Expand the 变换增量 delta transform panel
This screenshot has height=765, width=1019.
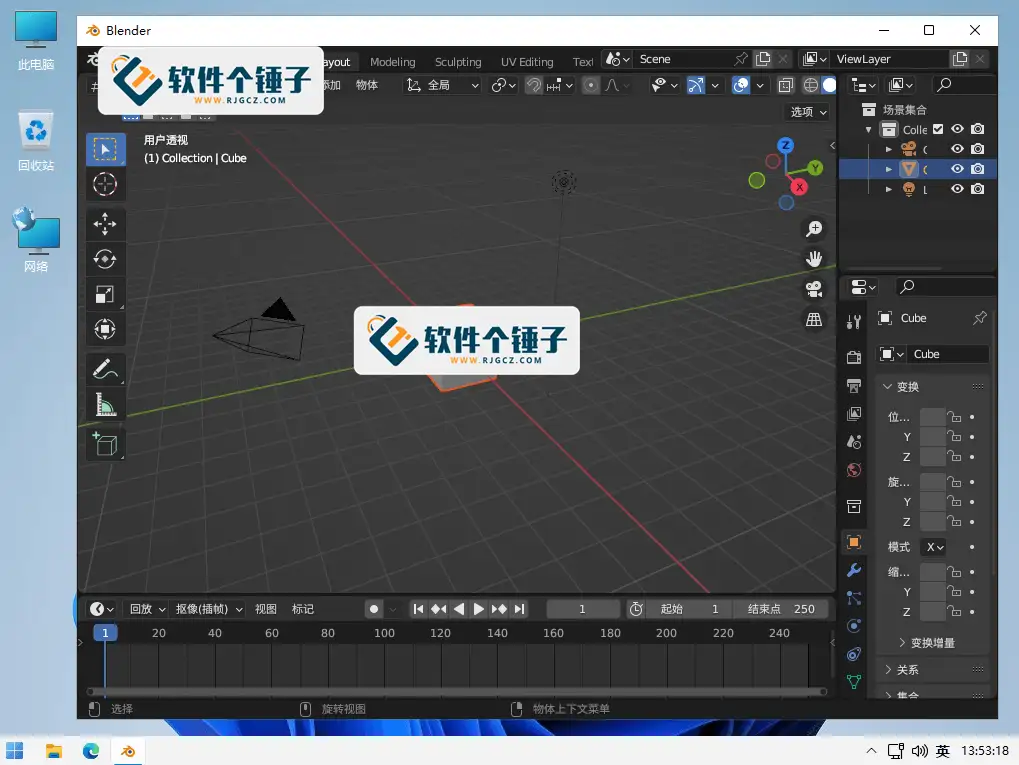[x=927, y=643]
